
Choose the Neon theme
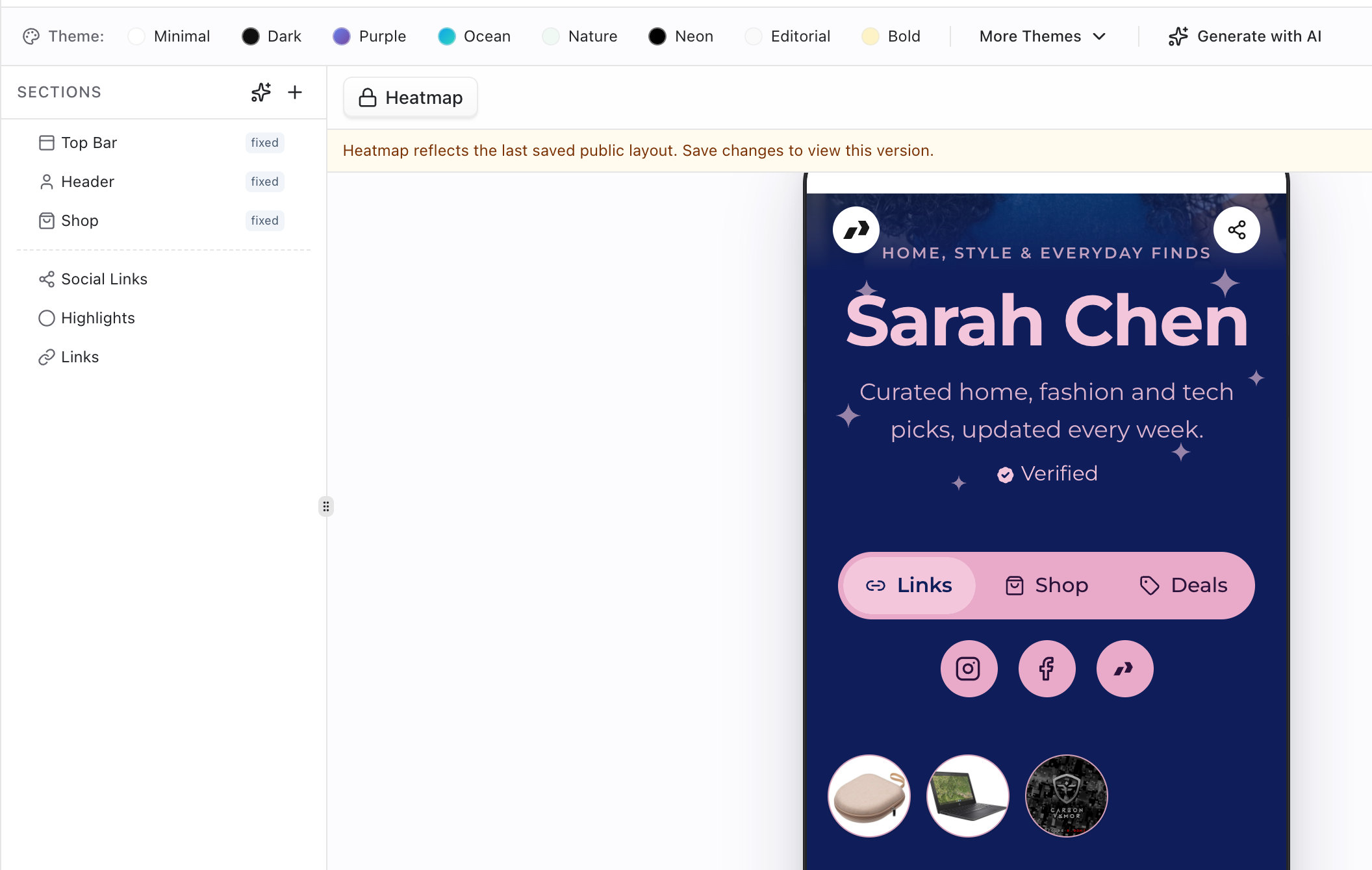tap(681, 36)
